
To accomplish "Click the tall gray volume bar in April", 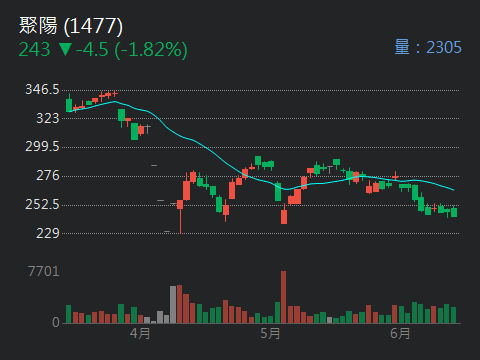I will pyautogui.click(x=173, y=304).
